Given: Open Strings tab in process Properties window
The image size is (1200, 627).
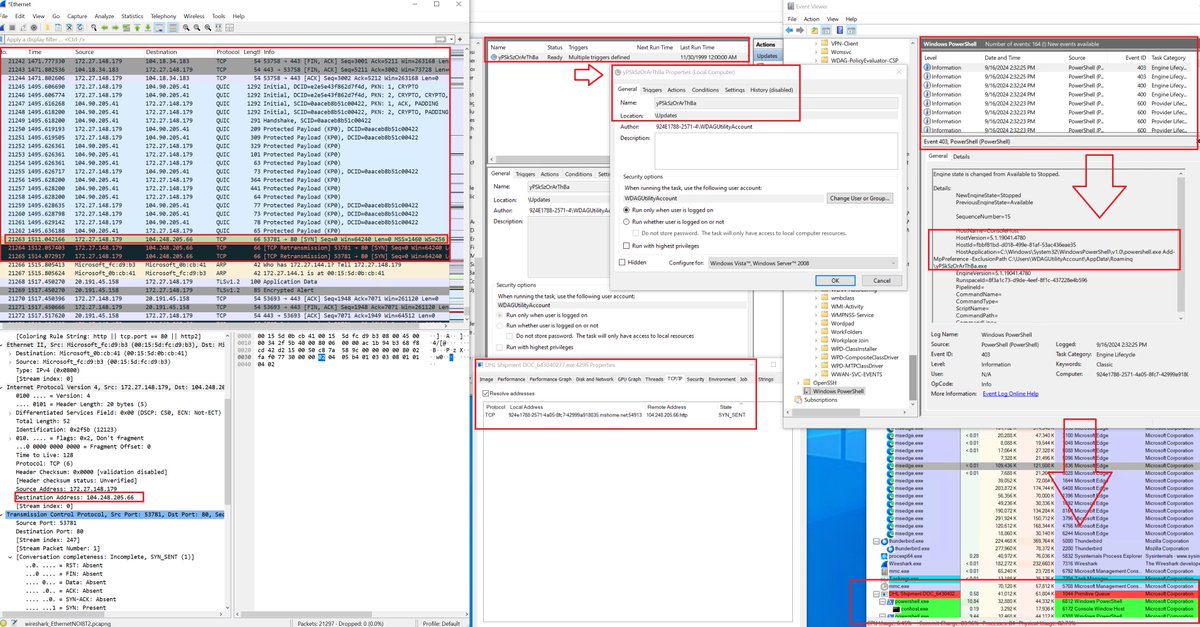Looking at the screenshot, I should point(766,379).
